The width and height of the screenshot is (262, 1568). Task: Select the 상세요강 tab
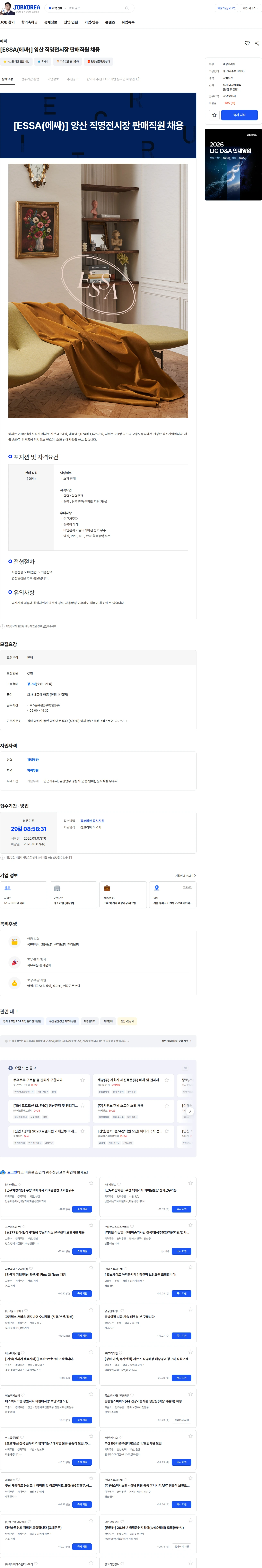pos(7,79)
